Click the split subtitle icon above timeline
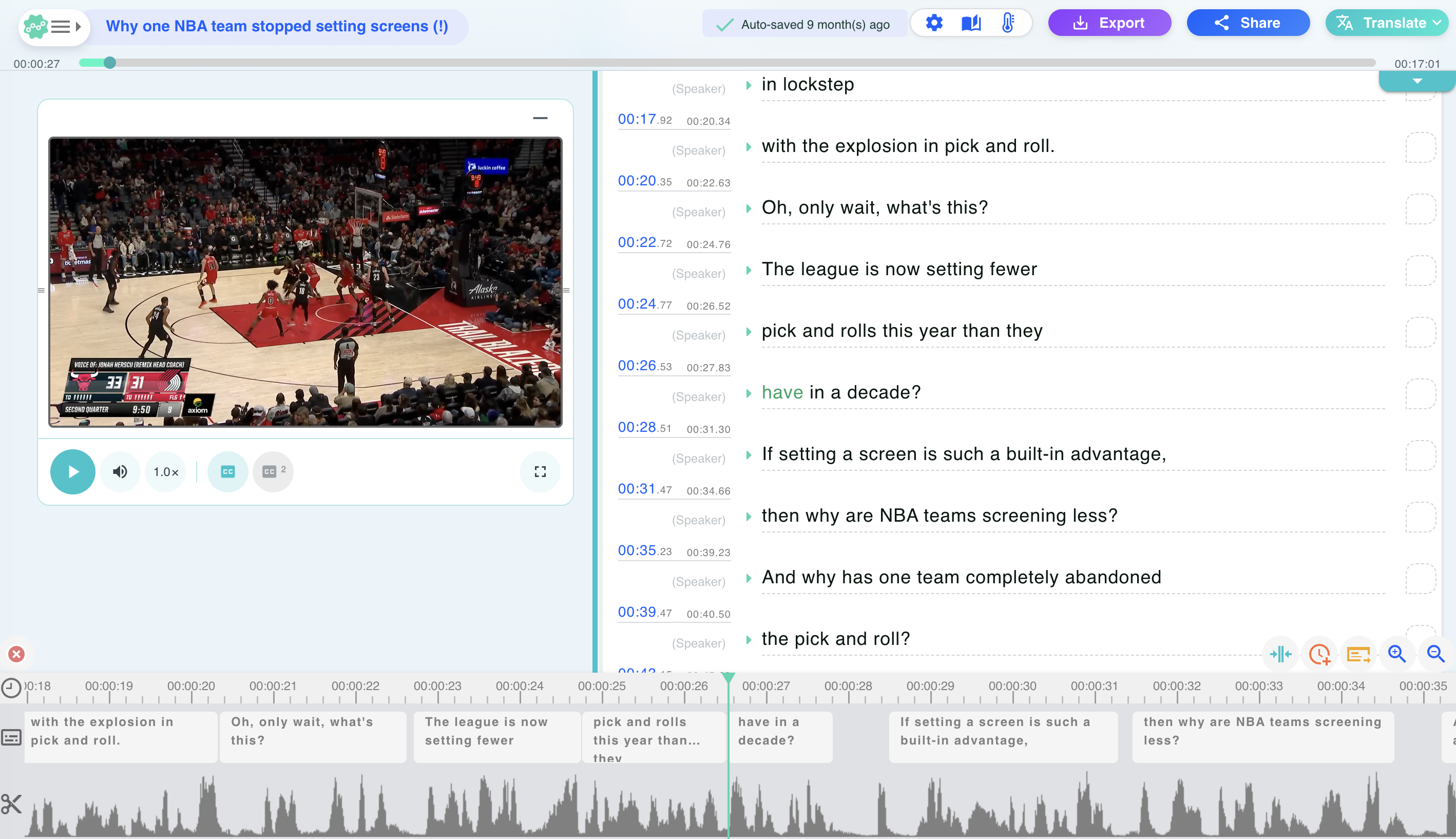This screenshot has width=1456, height=839. [1280, 654]
